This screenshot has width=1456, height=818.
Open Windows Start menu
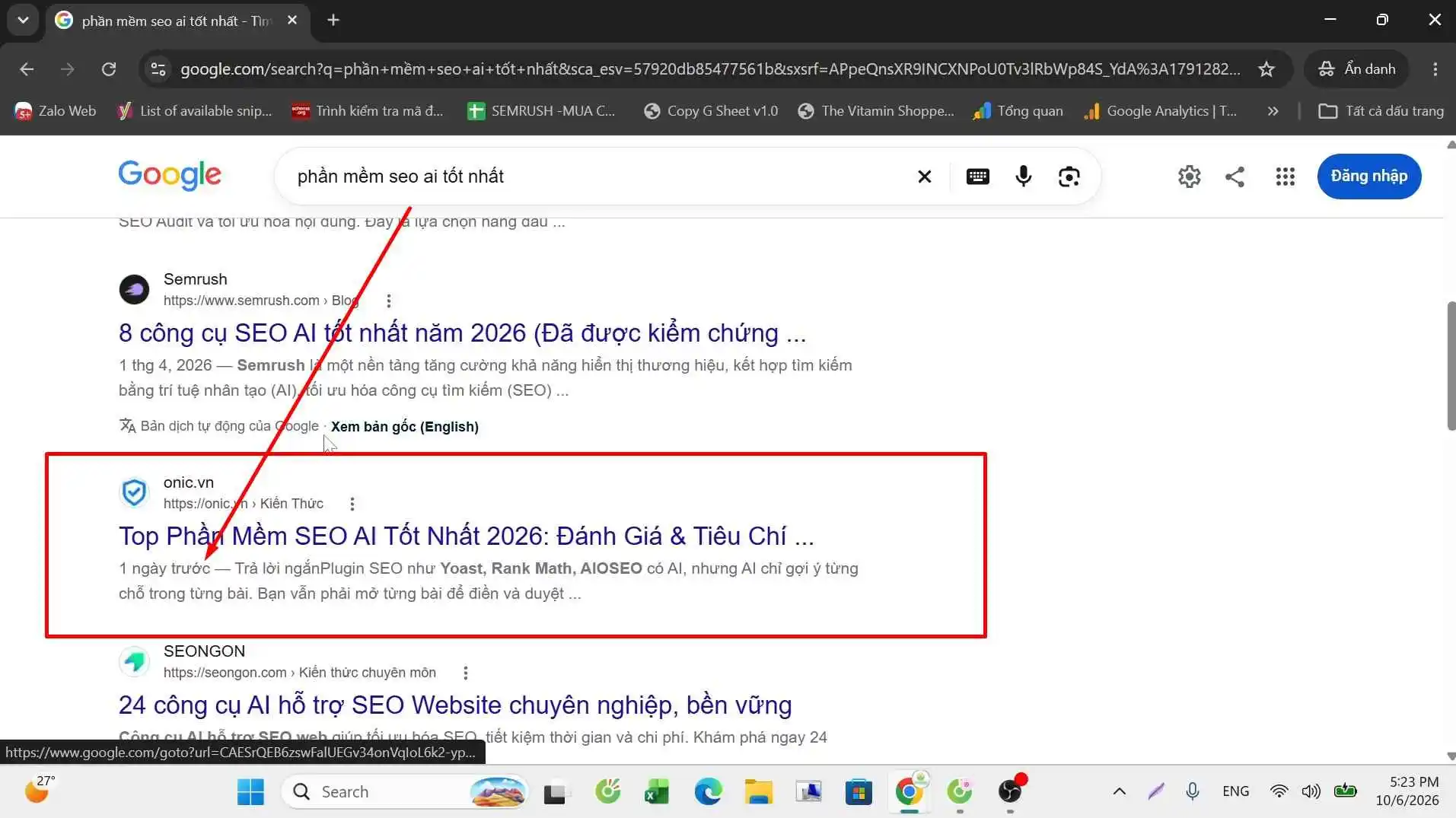point(250,791)
